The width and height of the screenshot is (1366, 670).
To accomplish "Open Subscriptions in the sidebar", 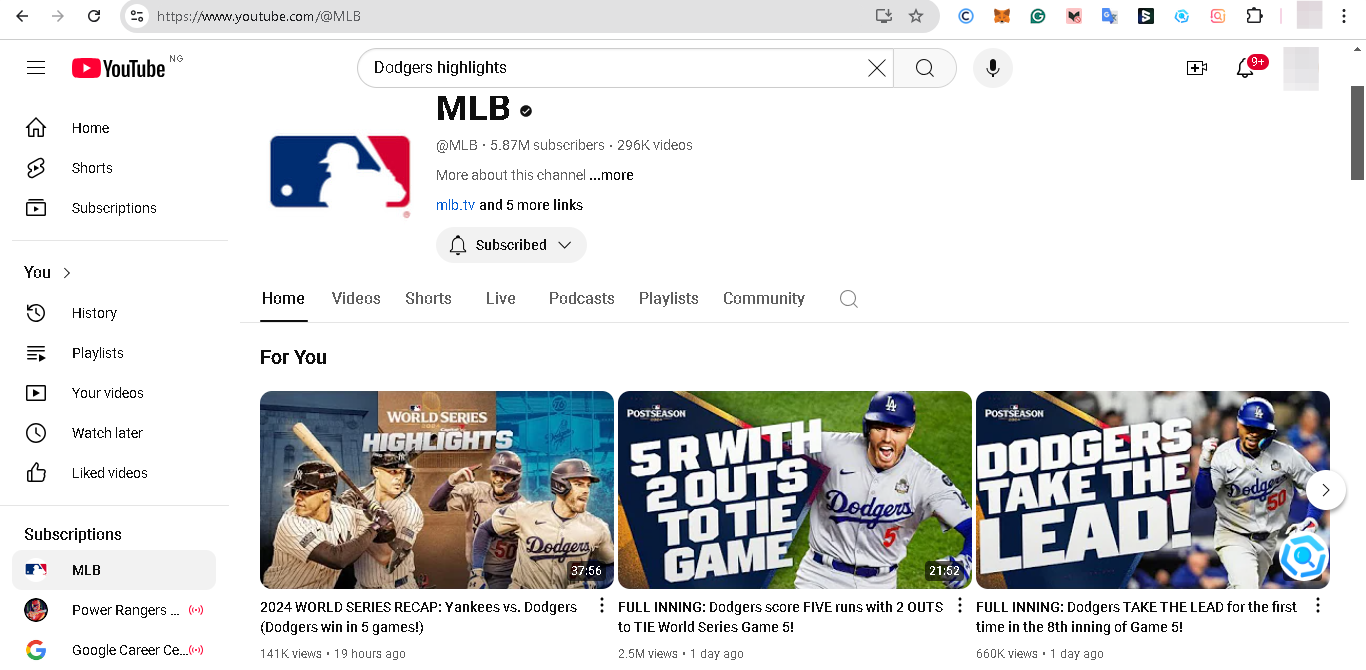I will tap(114, 208).
